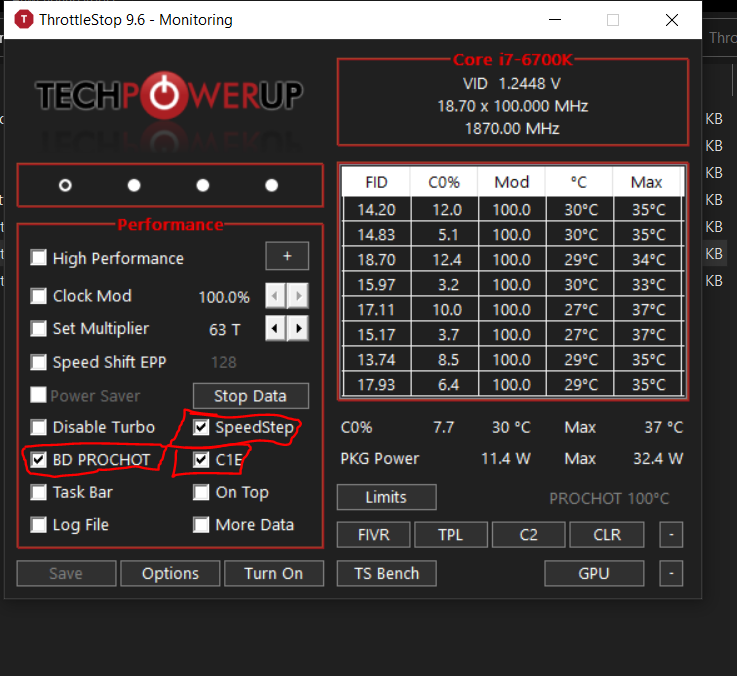Click the minus button next to GPU
Image resolution: width=737 pixels, height=676 pixels.
pyautogui.click(x=671, y=573)
